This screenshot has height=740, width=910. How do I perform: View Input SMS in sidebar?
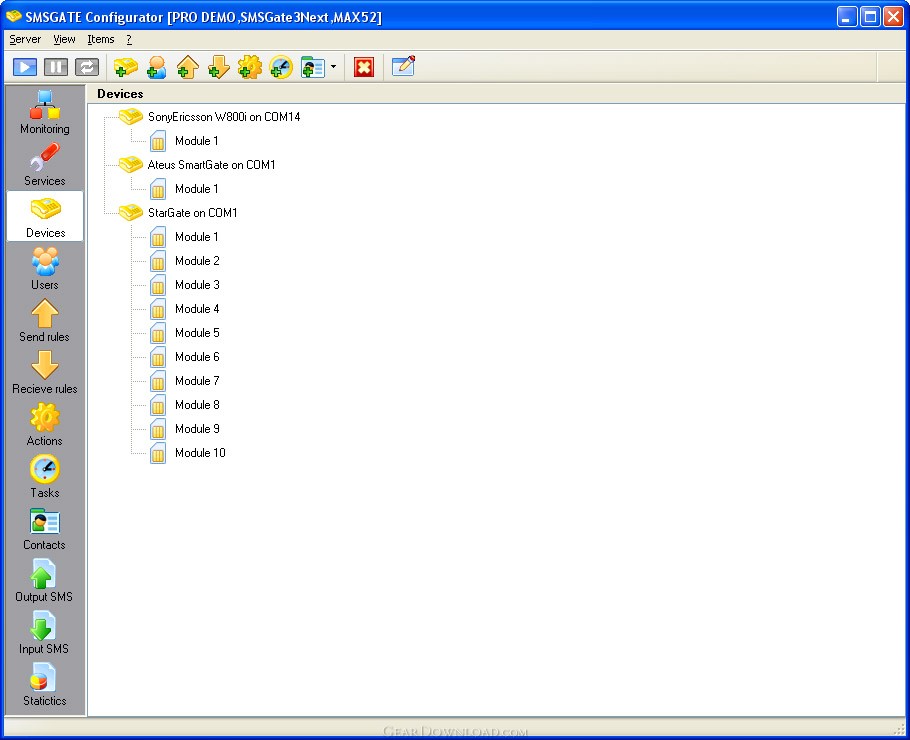45,632
